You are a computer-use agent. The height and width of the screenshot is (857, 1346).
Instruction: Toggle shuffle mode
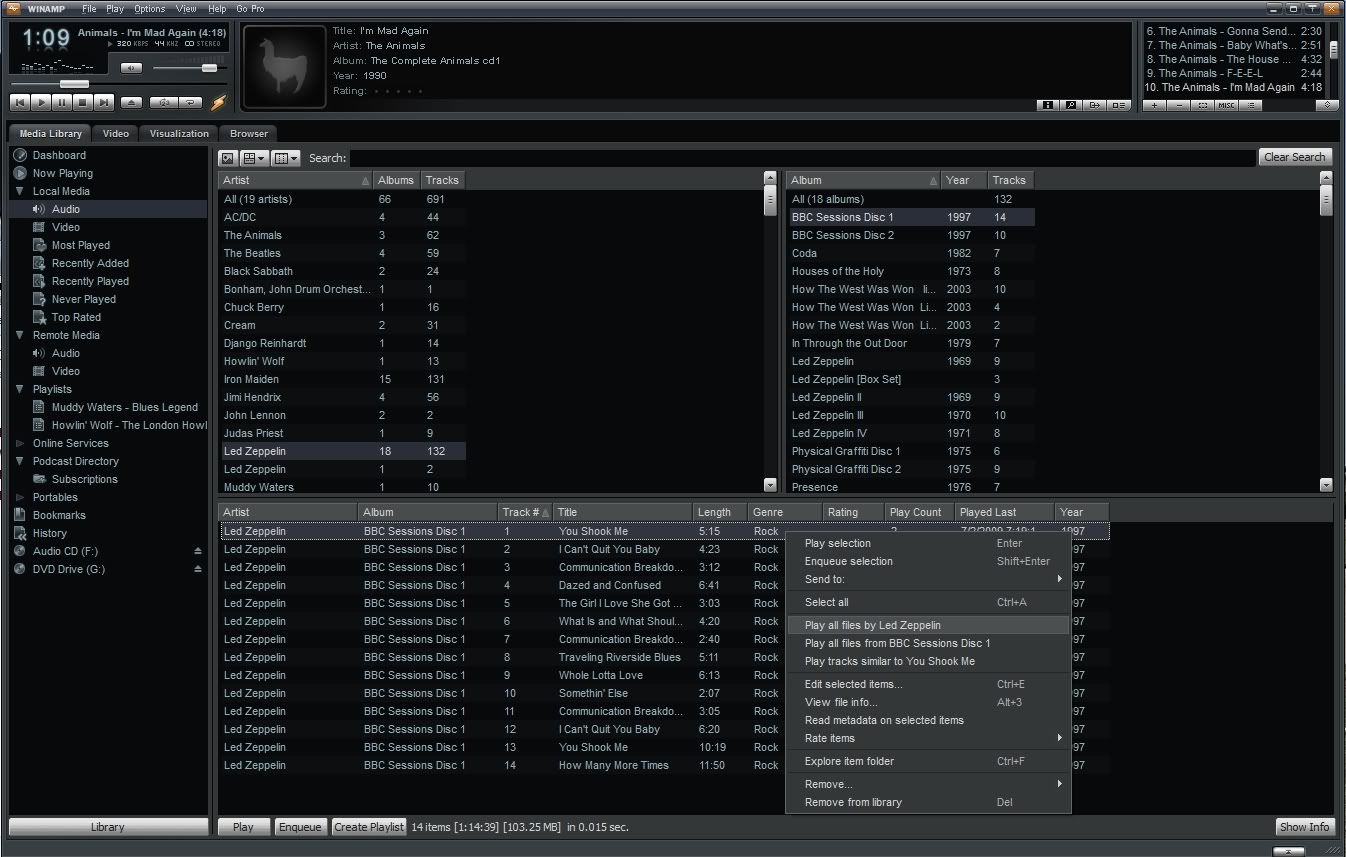tap(163, 102)
